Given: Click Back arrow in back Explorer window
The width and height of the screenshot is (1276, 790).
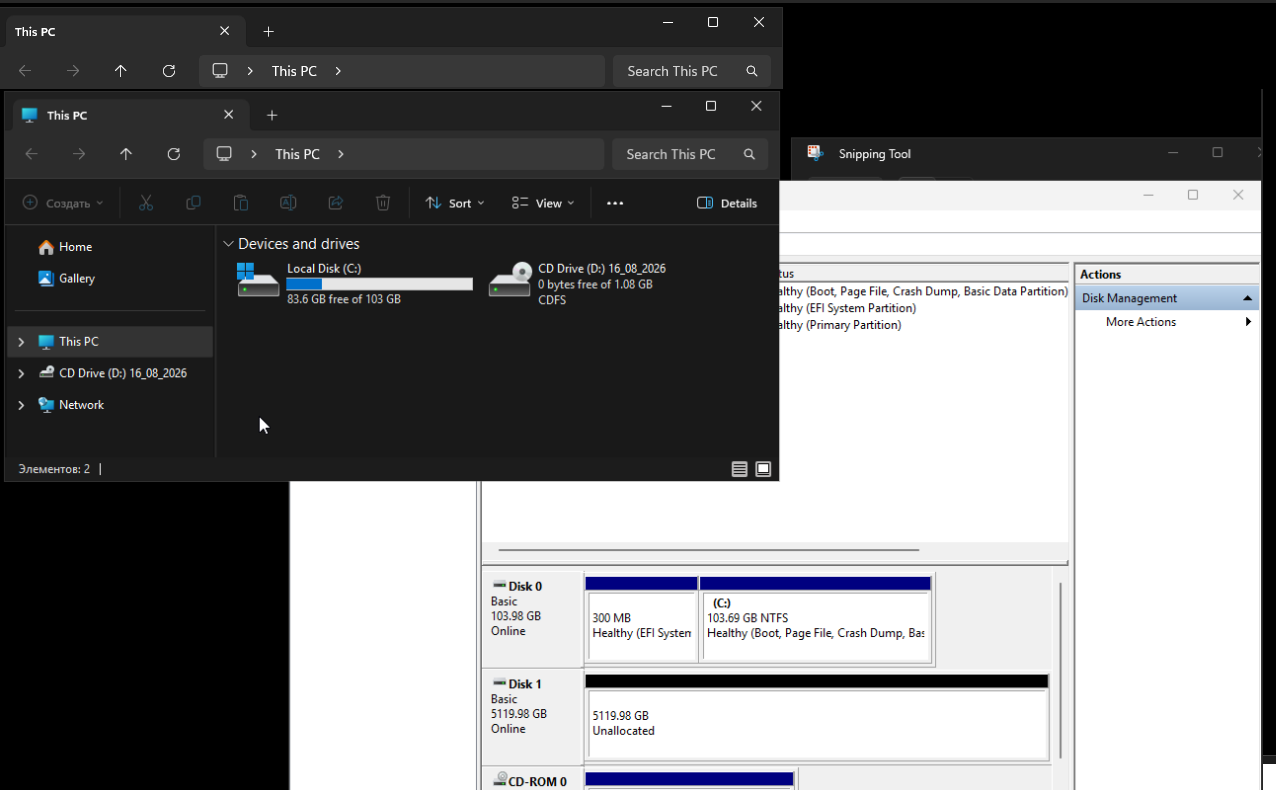Looking at the screenshot, I should [x=25, y=71].
